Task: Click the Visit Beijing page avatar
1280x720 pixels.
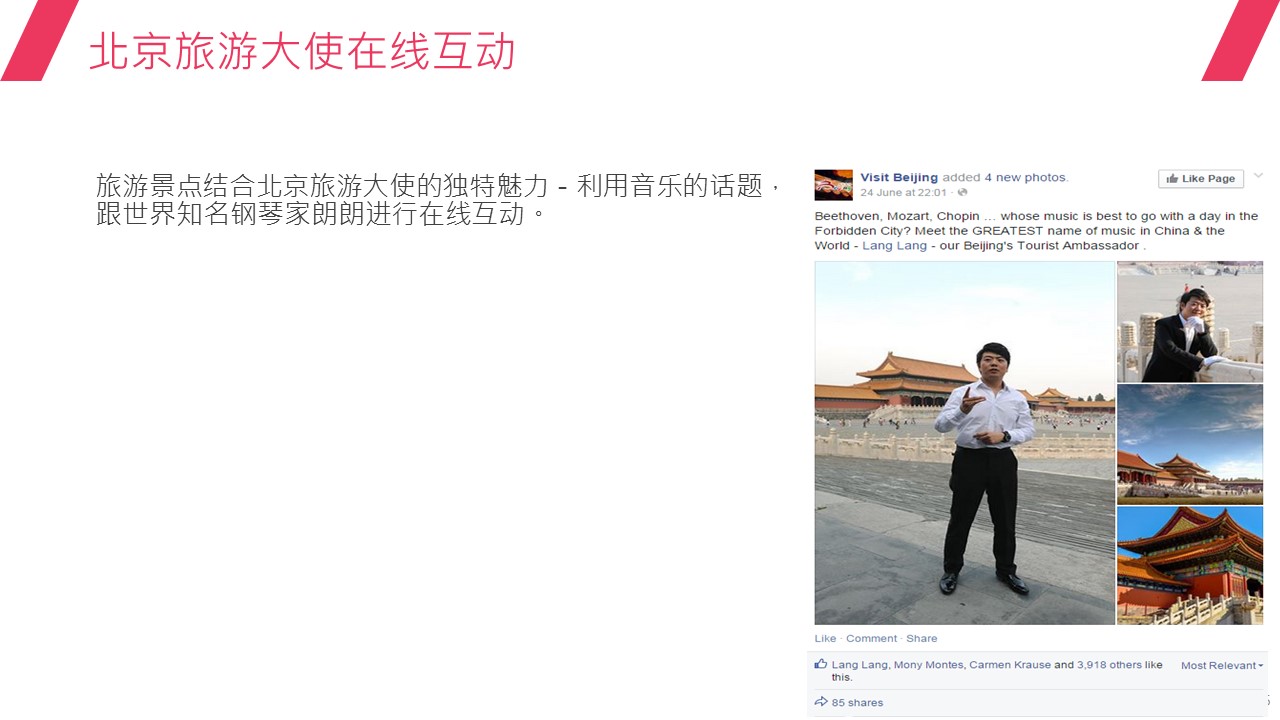Action: pos(833,185)
